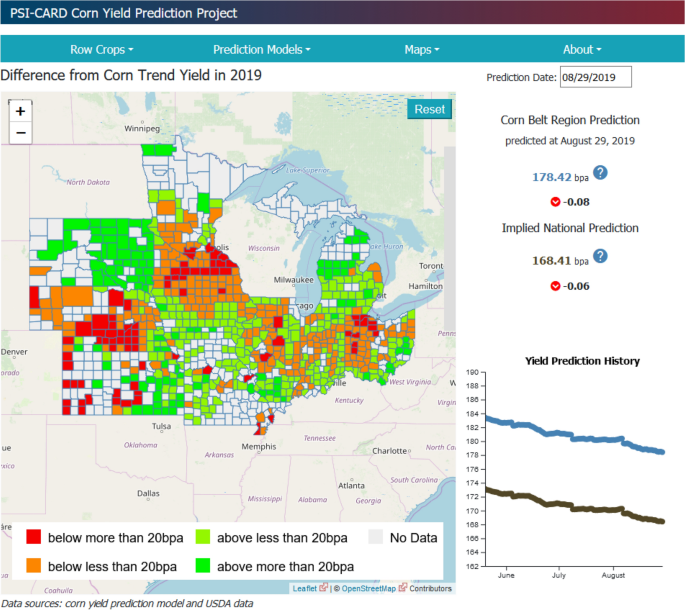Screen dimensions: 685x610
Task: Click red down-arrow icon next to -0.08
Action: pos(555,202)
